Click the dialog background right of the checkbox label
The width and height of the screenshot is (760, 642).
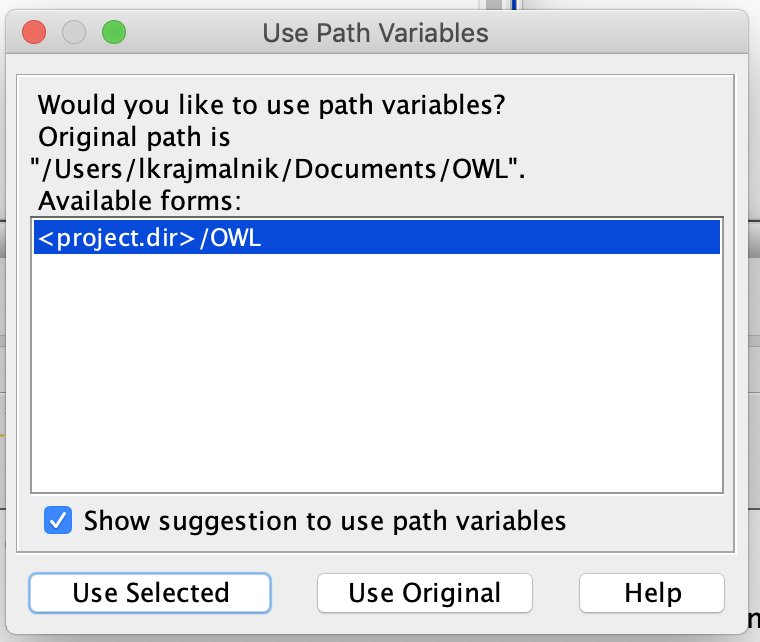650,521
